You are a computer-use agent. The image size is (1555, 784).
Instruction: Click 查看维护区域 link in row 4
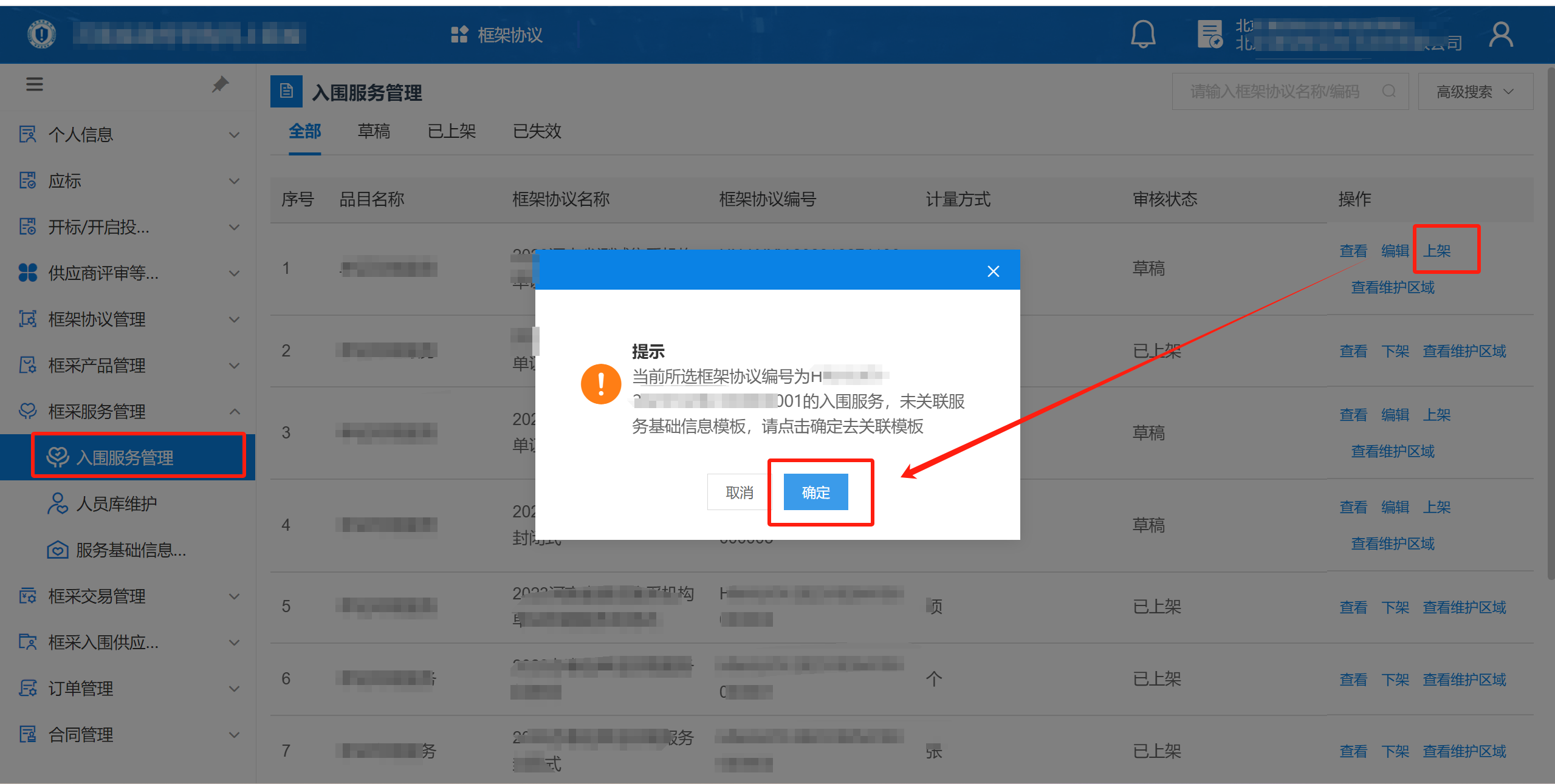click(x=1393, y=543)
